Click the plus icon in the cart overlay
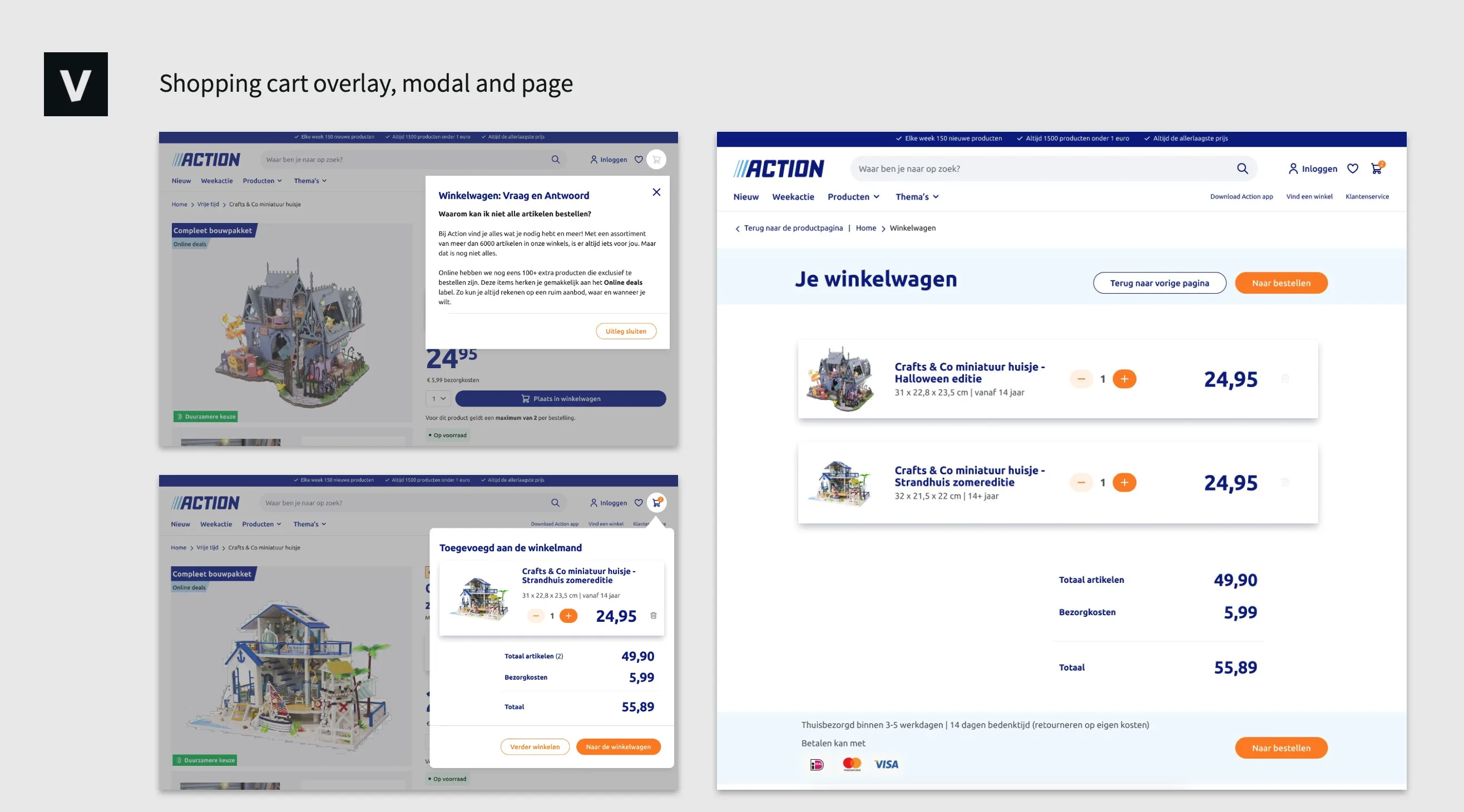 [568, 615]
